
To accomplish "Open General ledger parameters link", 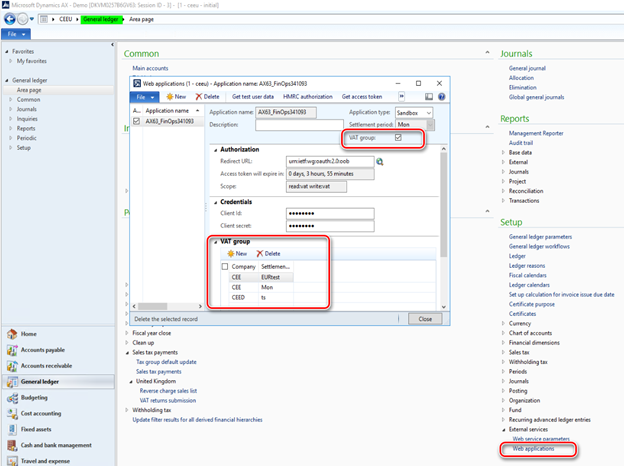I will point(540,237).
